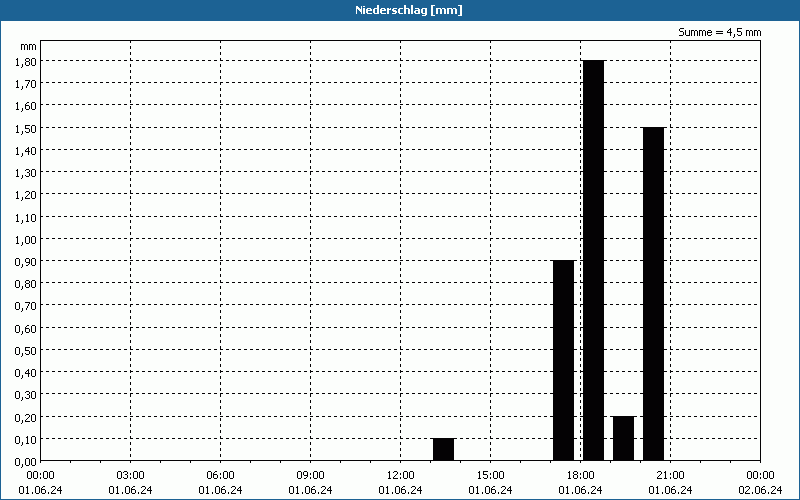Screen dimensions: 800x500
Task: Select the 1,50 mm bar before 21:00
Action: (x=654, y=294)
